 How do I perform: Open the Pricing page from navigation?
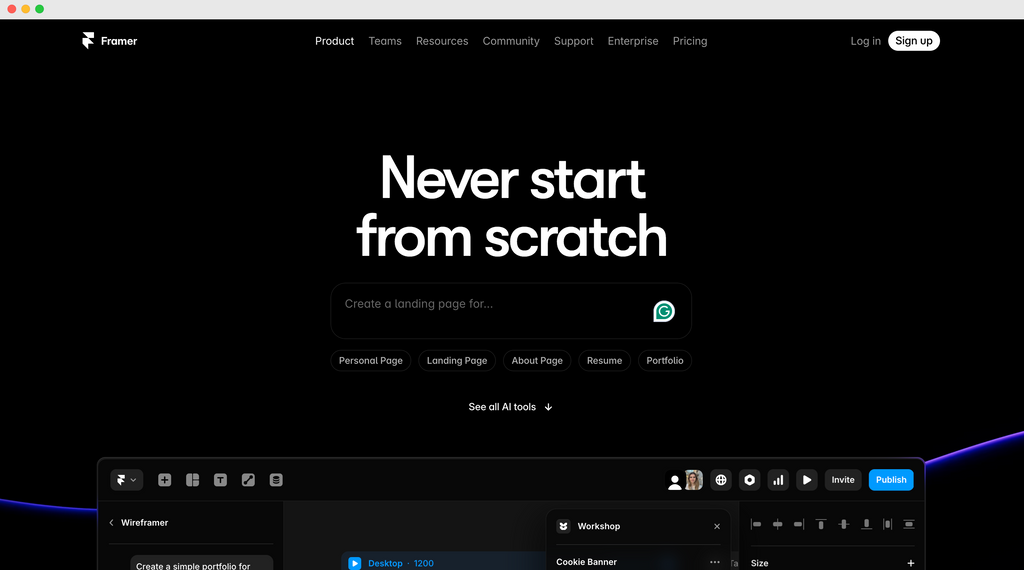pos(690,41)
